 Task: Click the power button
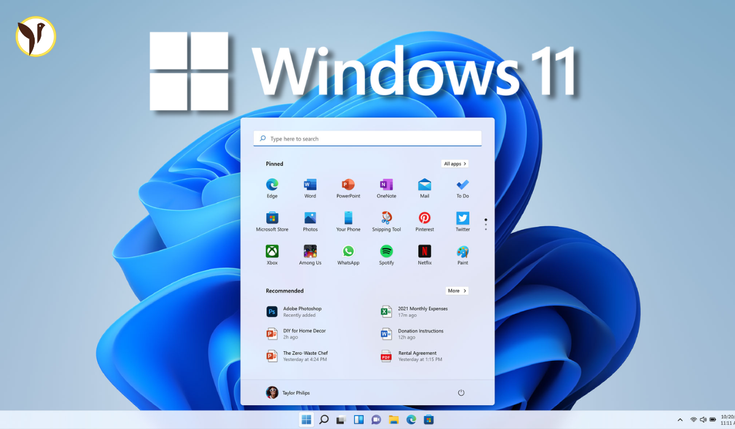click(x=461, y=393)
